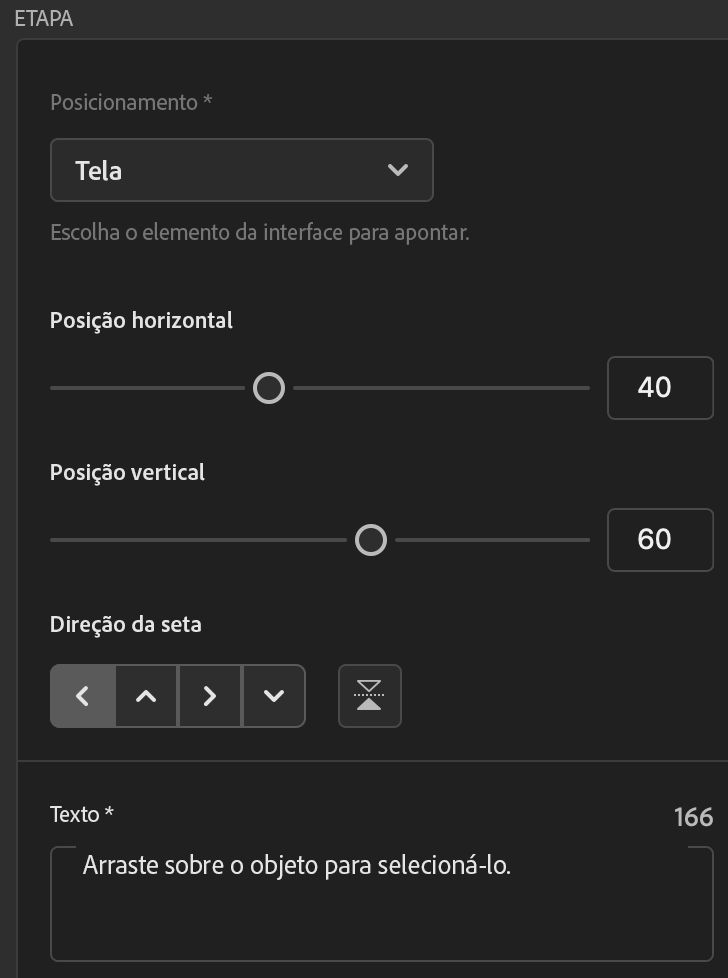
Task: Click the vertical slider track left of the handle
Action: point(200,540)
